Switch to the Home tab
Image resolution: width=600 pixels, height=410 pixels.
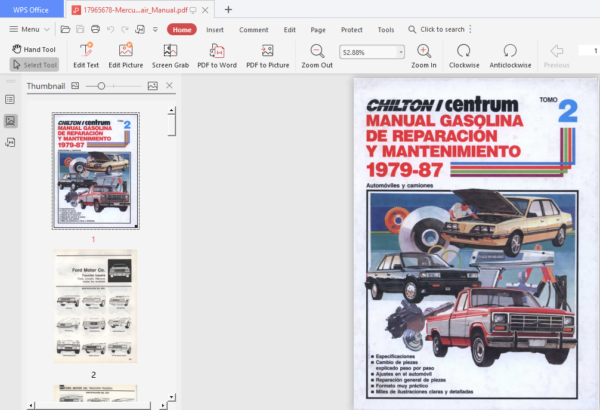(x=182, y=29)
